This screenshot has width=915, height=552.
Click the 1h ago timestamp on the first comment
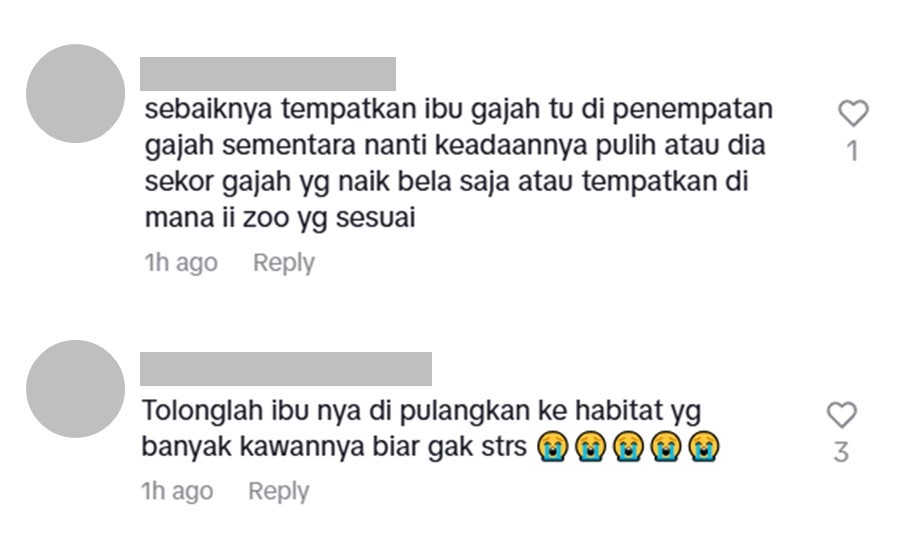click(x=181, y=263)
